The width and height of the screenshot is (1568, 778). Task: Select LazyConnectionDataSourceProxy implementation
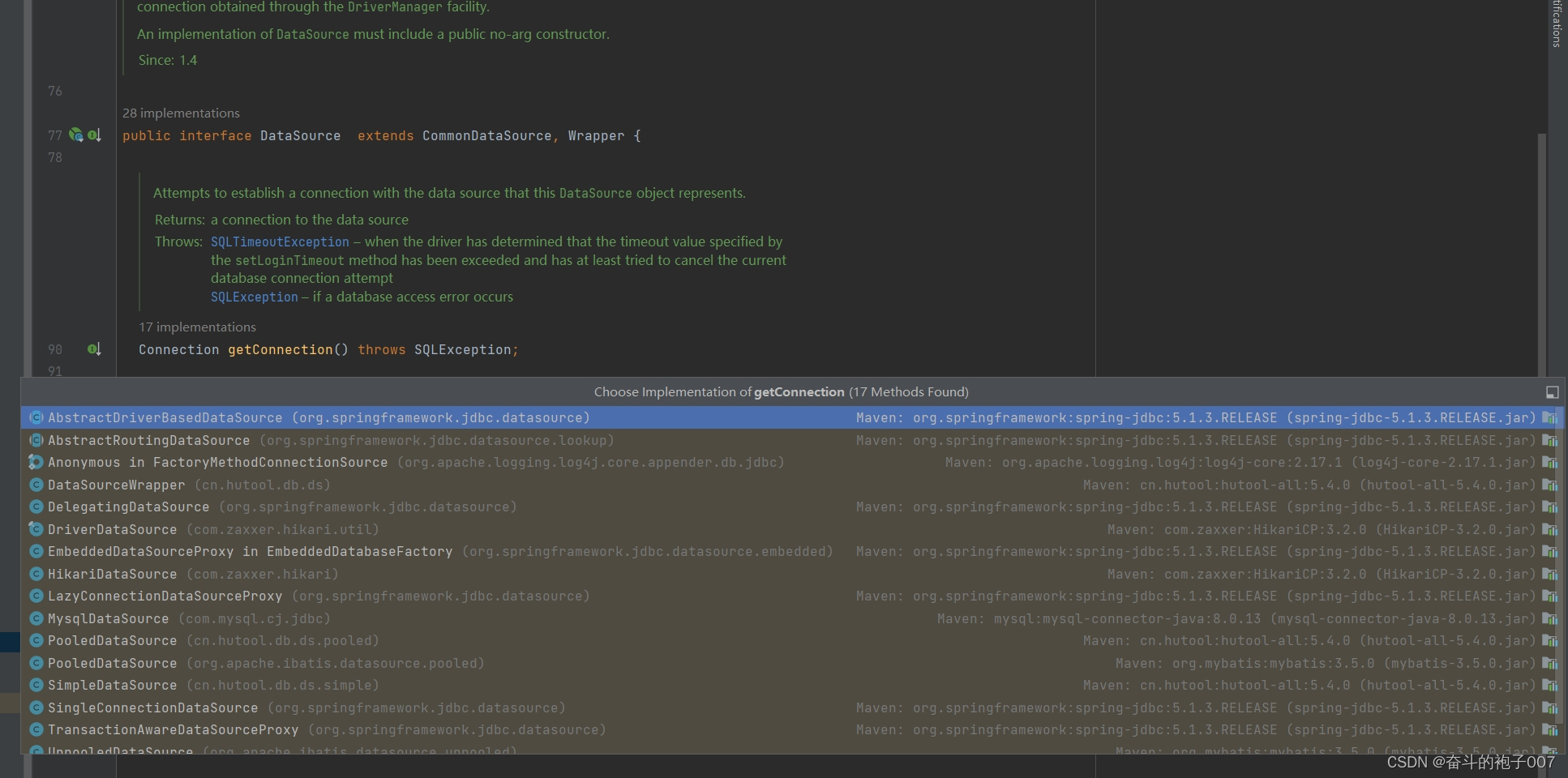791,596
